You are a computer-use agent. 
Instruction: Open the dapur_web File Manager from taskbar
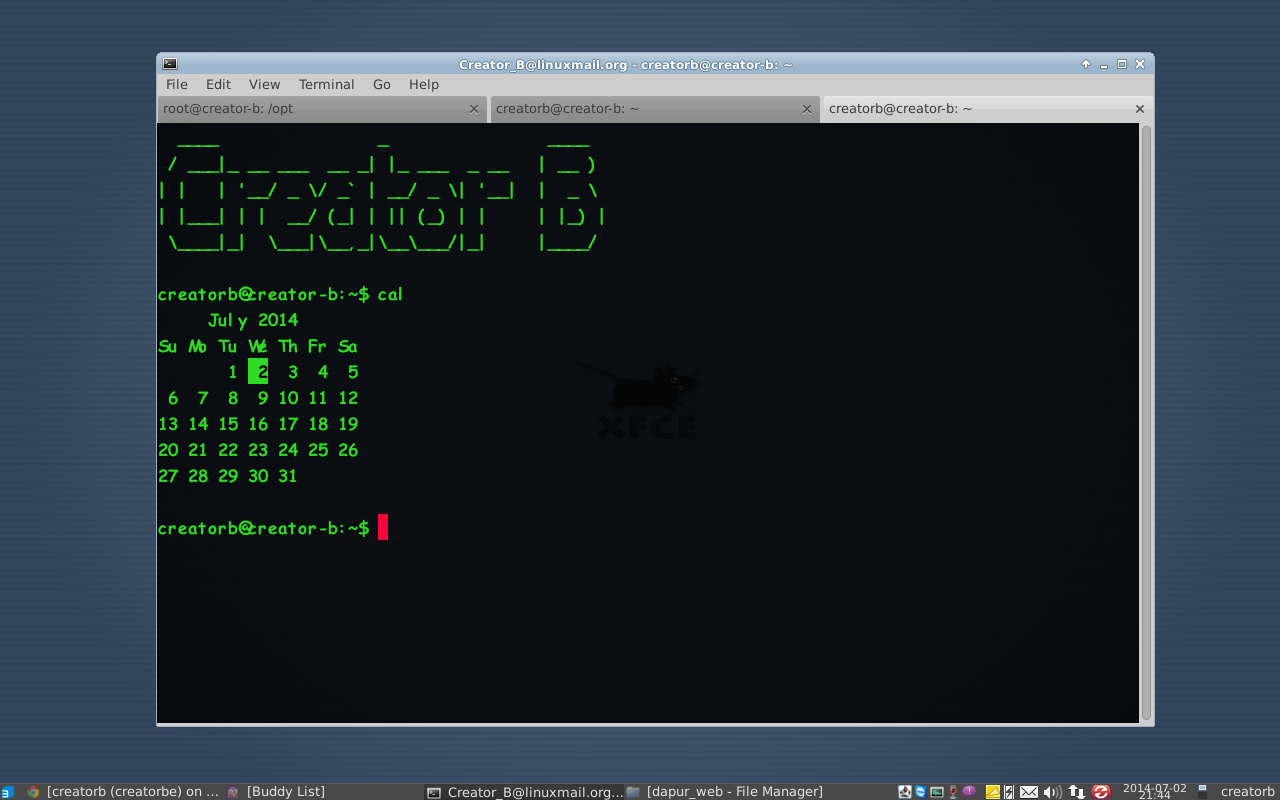point(735,791)
